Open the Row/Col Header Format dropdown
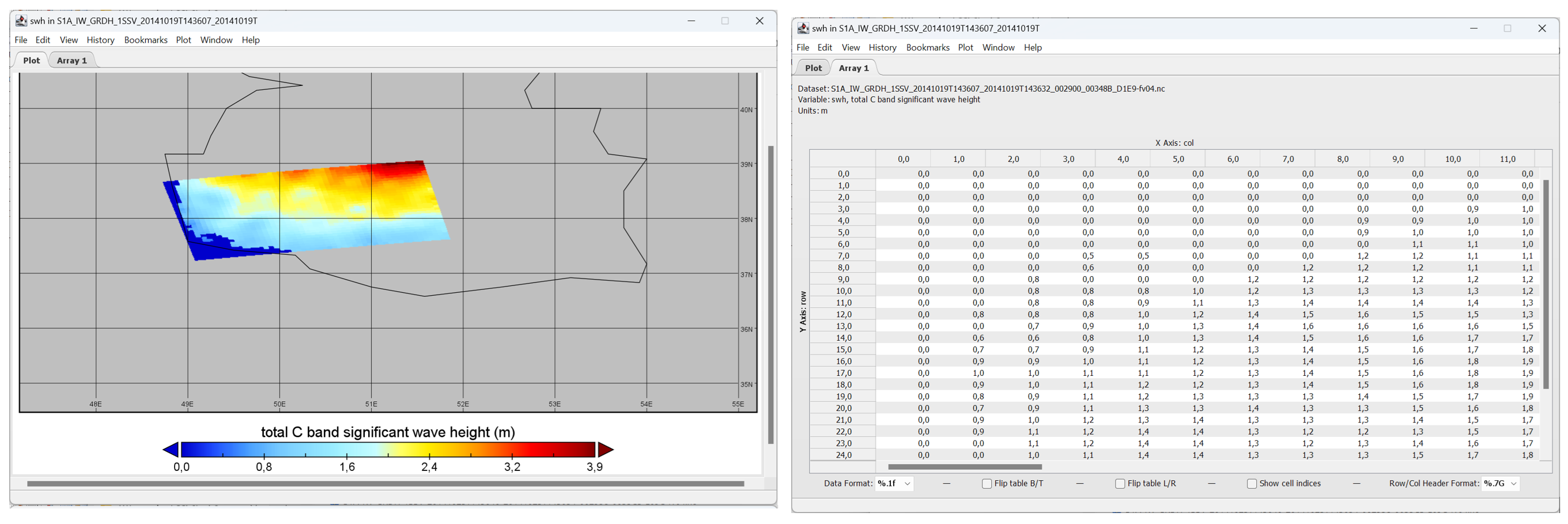 click(1501, 484)
